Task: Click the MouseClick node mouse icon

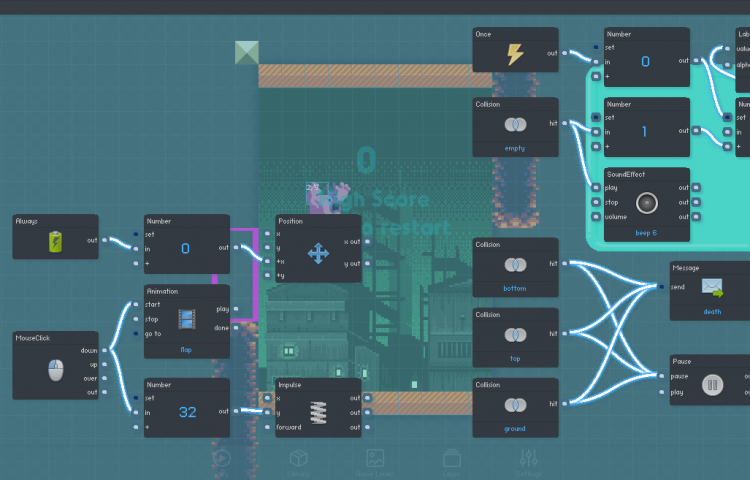Action: [56, 370]
